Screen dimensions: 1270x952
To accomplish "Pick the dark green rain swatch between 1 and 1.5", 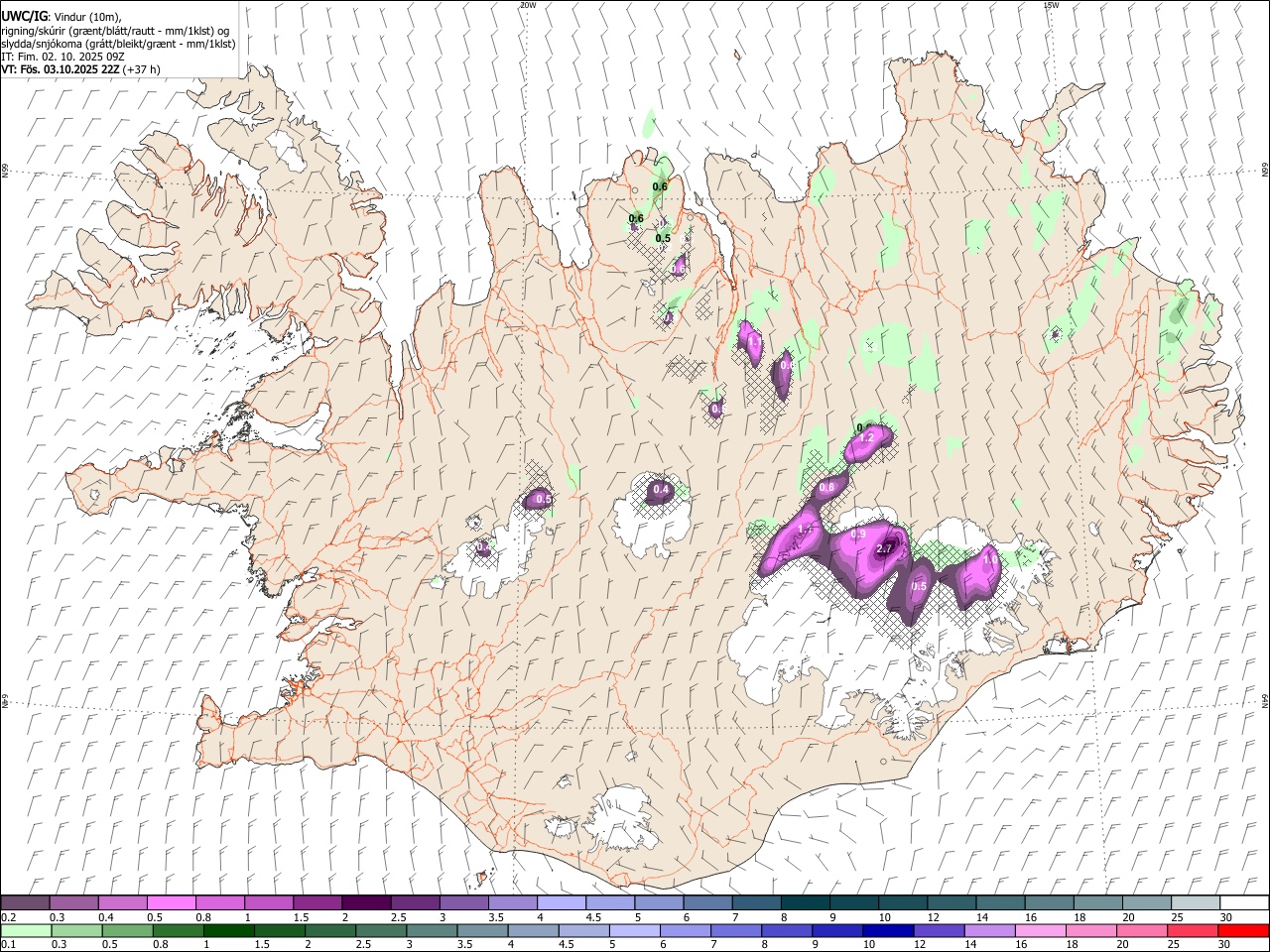I will (228, 930).
